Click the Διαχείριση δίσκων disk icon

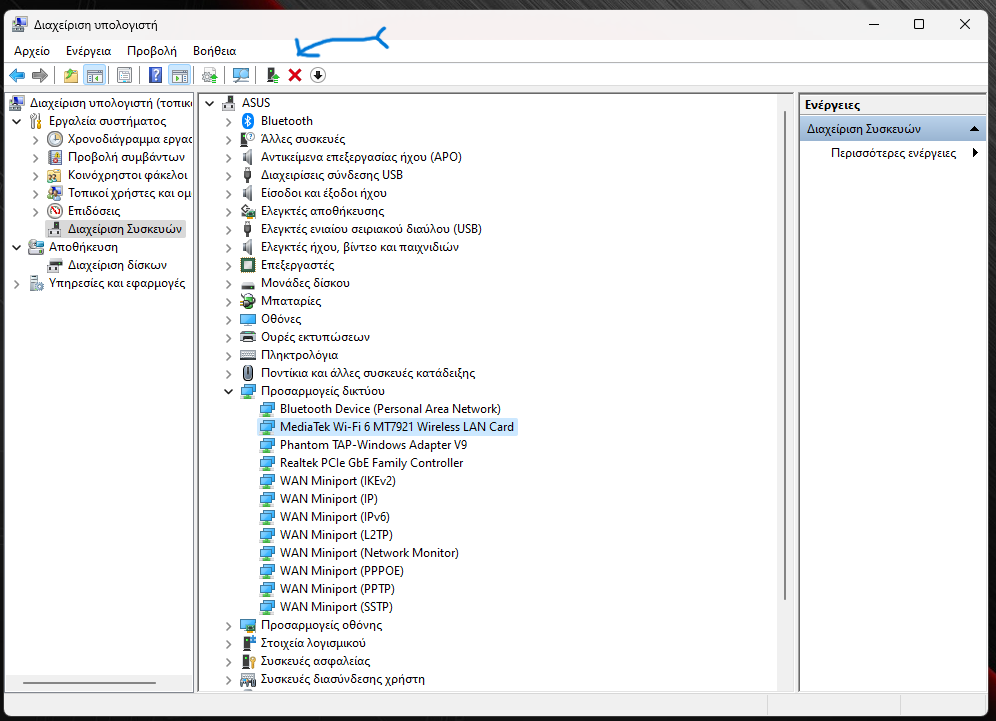coord(55,265)
